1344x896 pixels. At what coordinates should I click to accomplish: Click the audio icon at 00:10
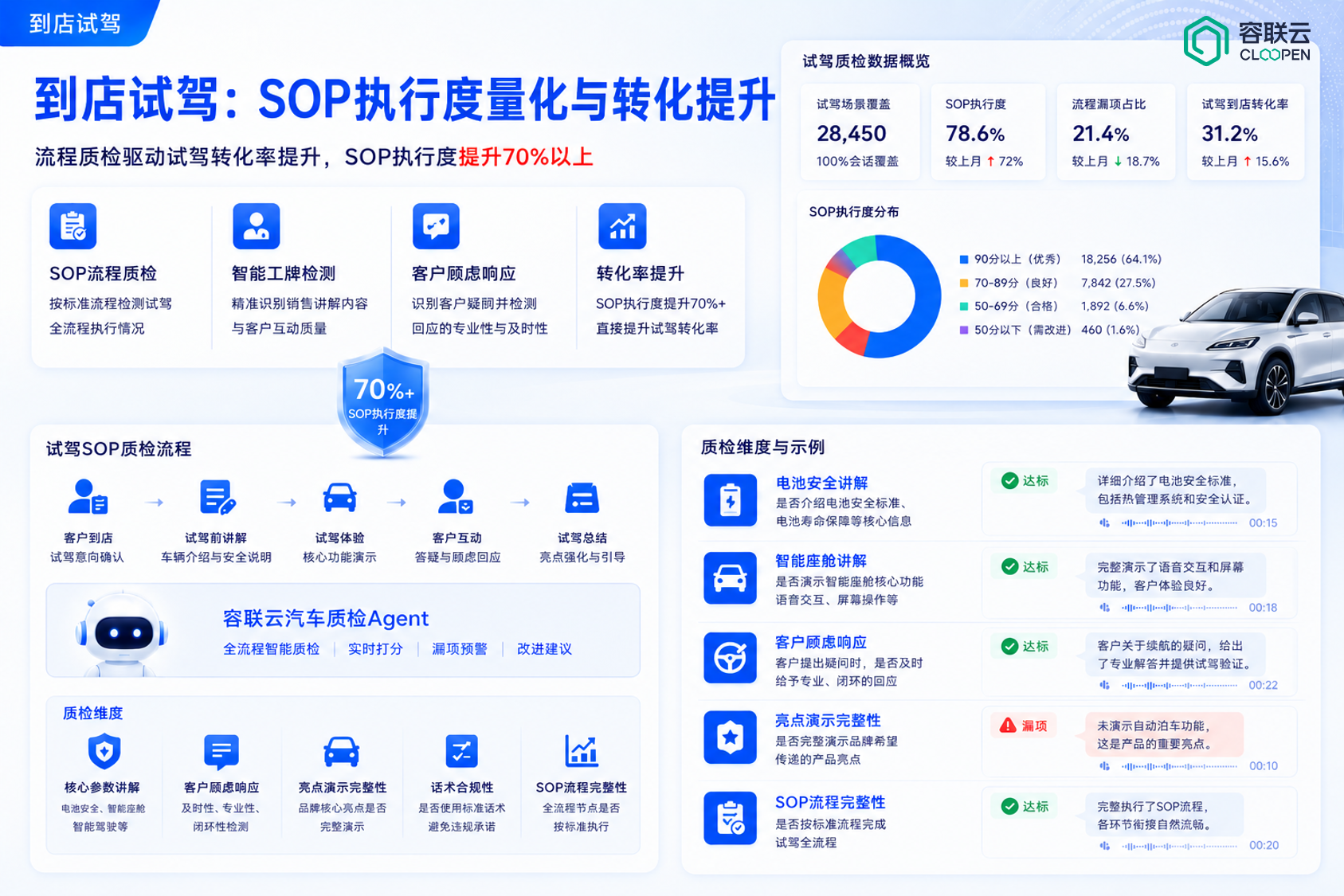coord(1104,766)
